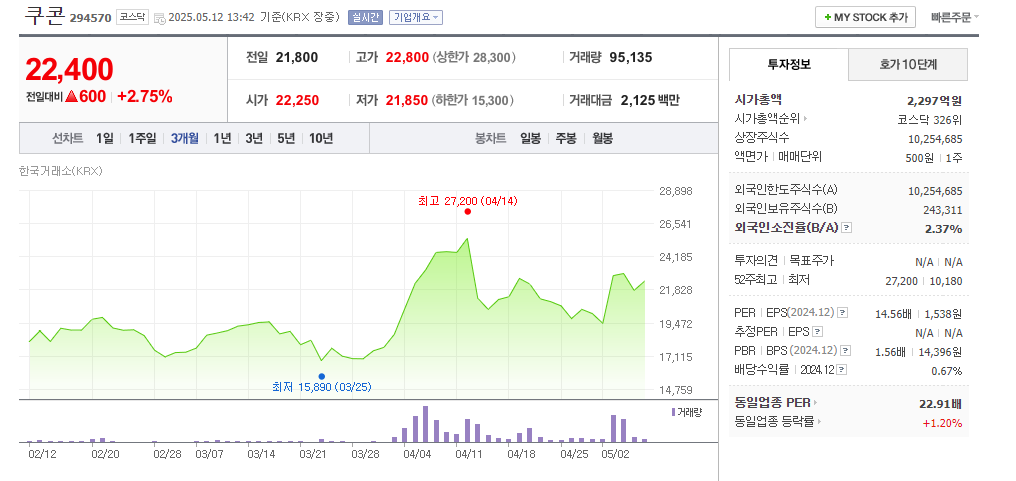Image resolution: width=1016 pixels, height=481 pixels.
Task: Click the 쿠콘 stock name heading
Action: point(44,16)
